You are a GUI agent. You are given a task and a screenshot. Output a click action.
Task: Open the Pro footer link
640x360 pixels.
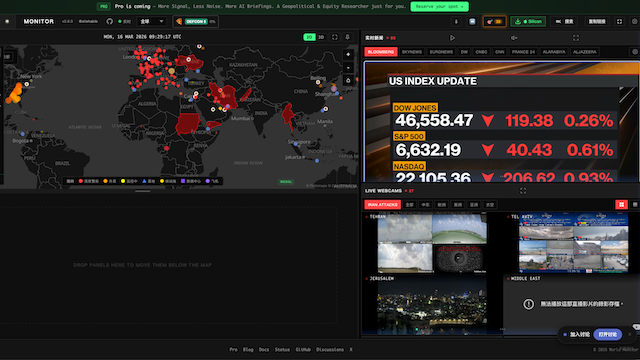coord(233,350)
